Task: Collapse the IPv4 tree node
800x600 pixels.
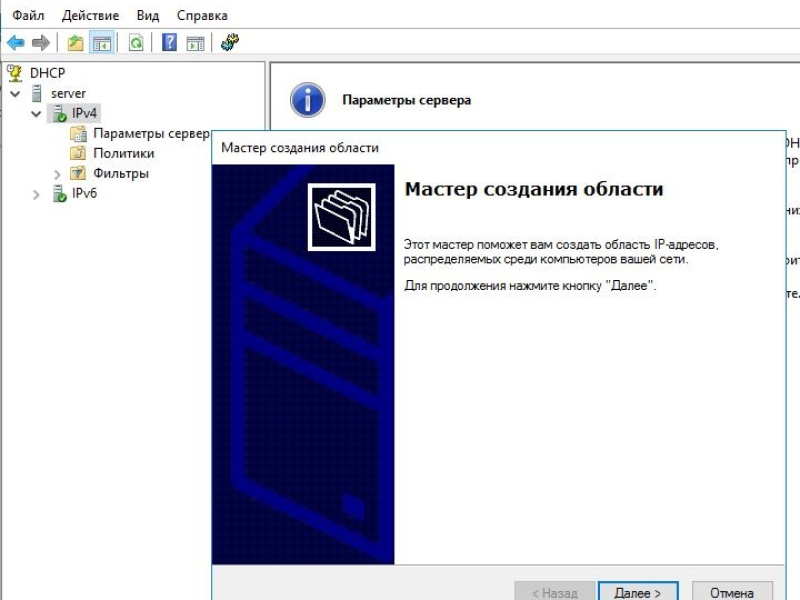Action: [36, 114]
